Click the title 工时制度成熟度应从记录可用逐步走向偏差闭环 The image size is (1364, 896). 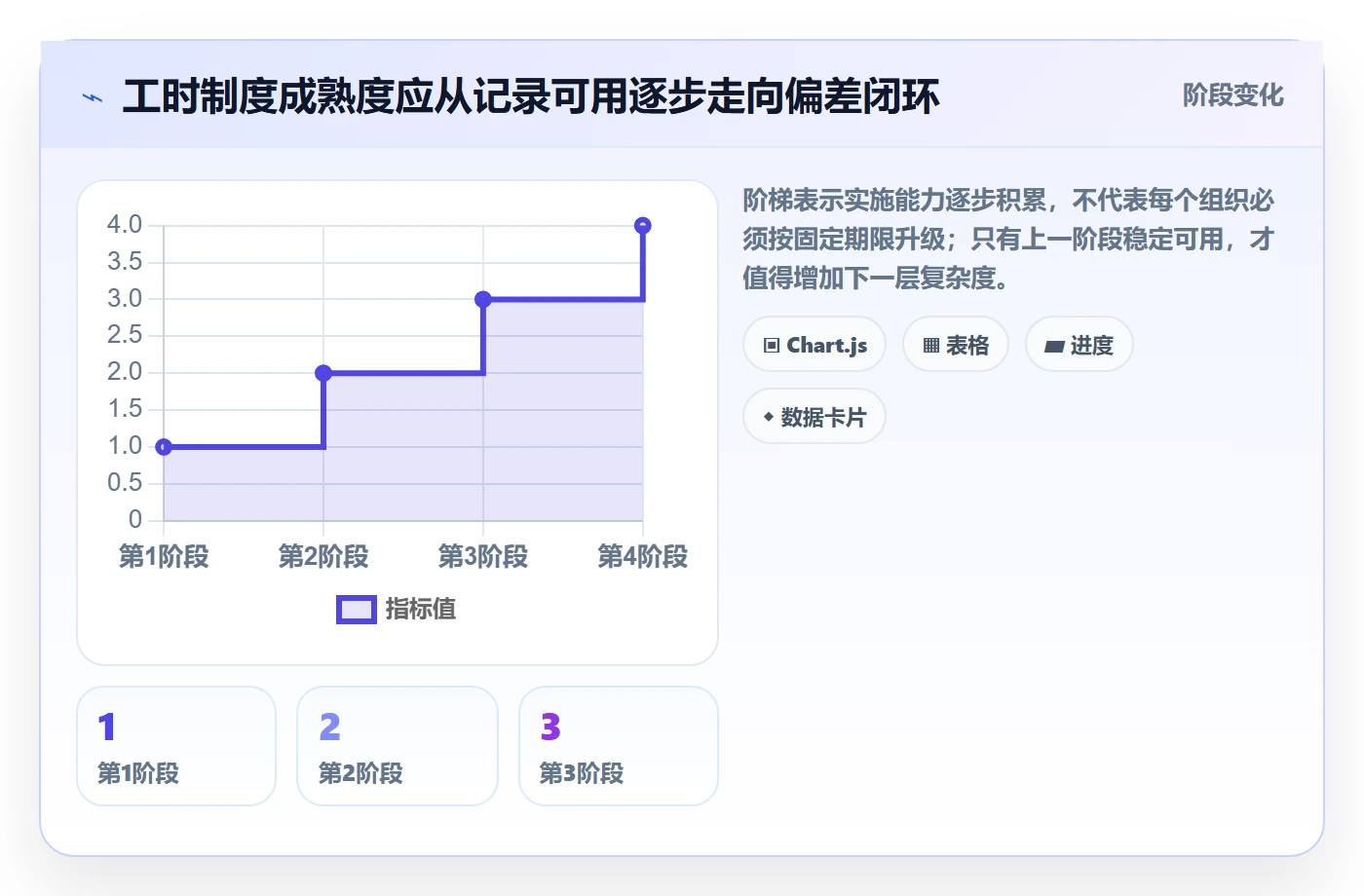[x=531, y=96]
